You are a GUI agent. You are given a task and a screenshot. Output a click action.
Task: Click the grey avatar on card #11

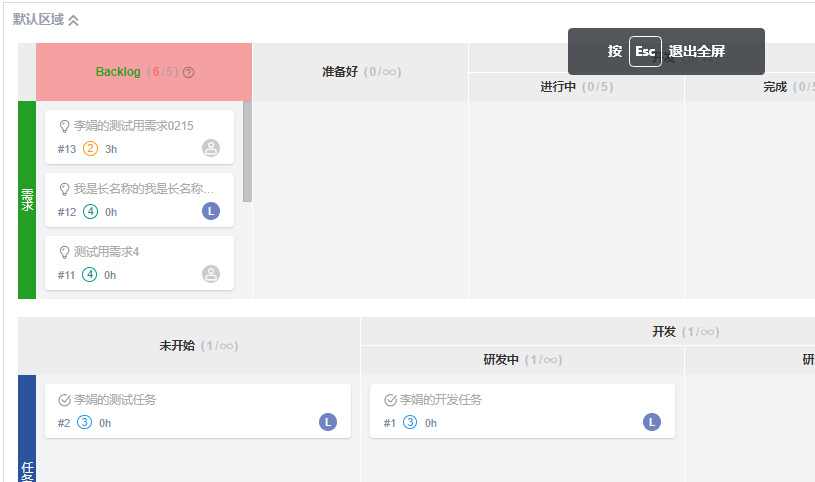tap(211, 274)
